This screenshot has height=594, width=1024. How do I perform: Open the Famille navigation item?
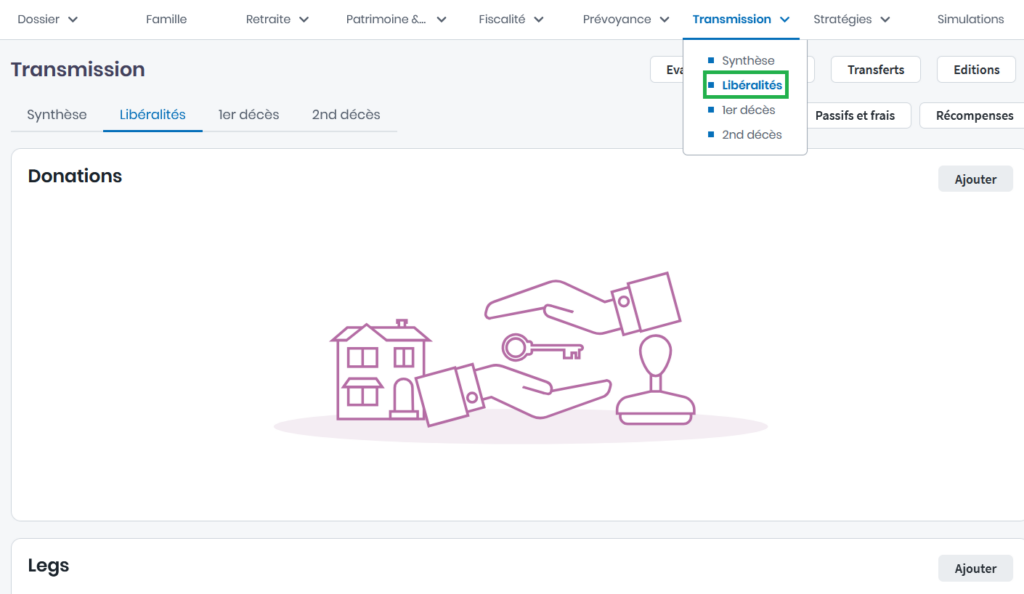point(166,19)
